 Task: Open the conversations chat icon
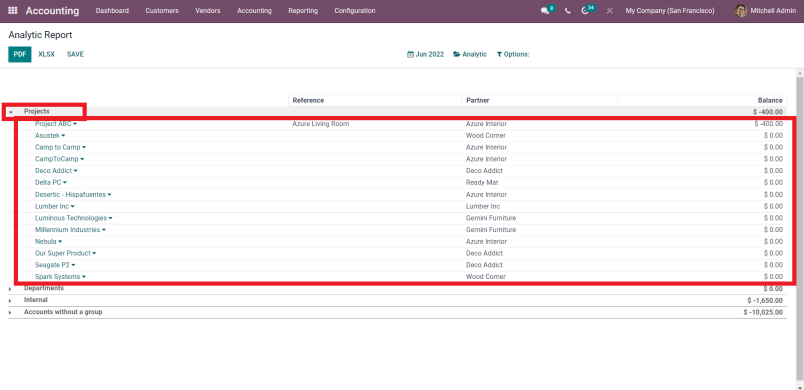(x=545, y=11)
